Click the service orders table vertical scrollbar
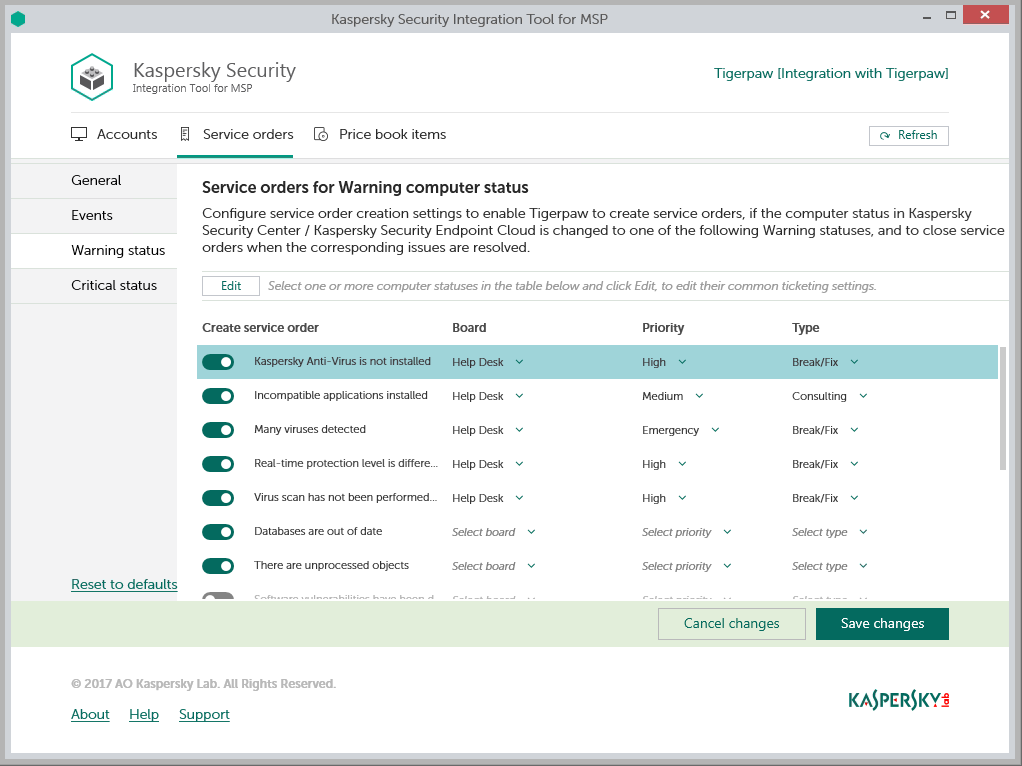The image size is (1022, 766). click(1002, 408)
